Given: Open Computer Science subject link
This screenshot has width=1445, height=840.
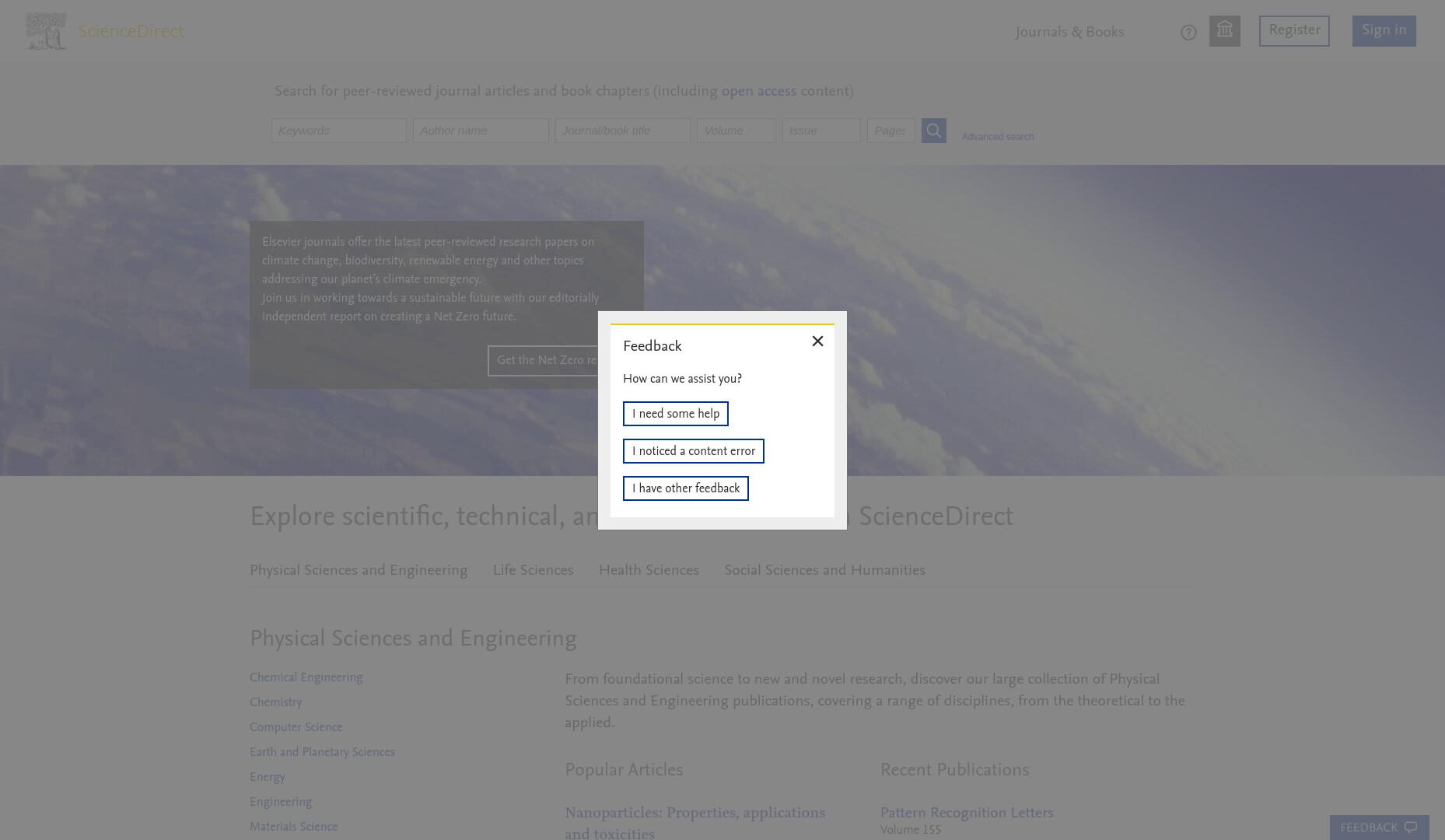Looking at the screenshot, I should (x=296, y=727).
